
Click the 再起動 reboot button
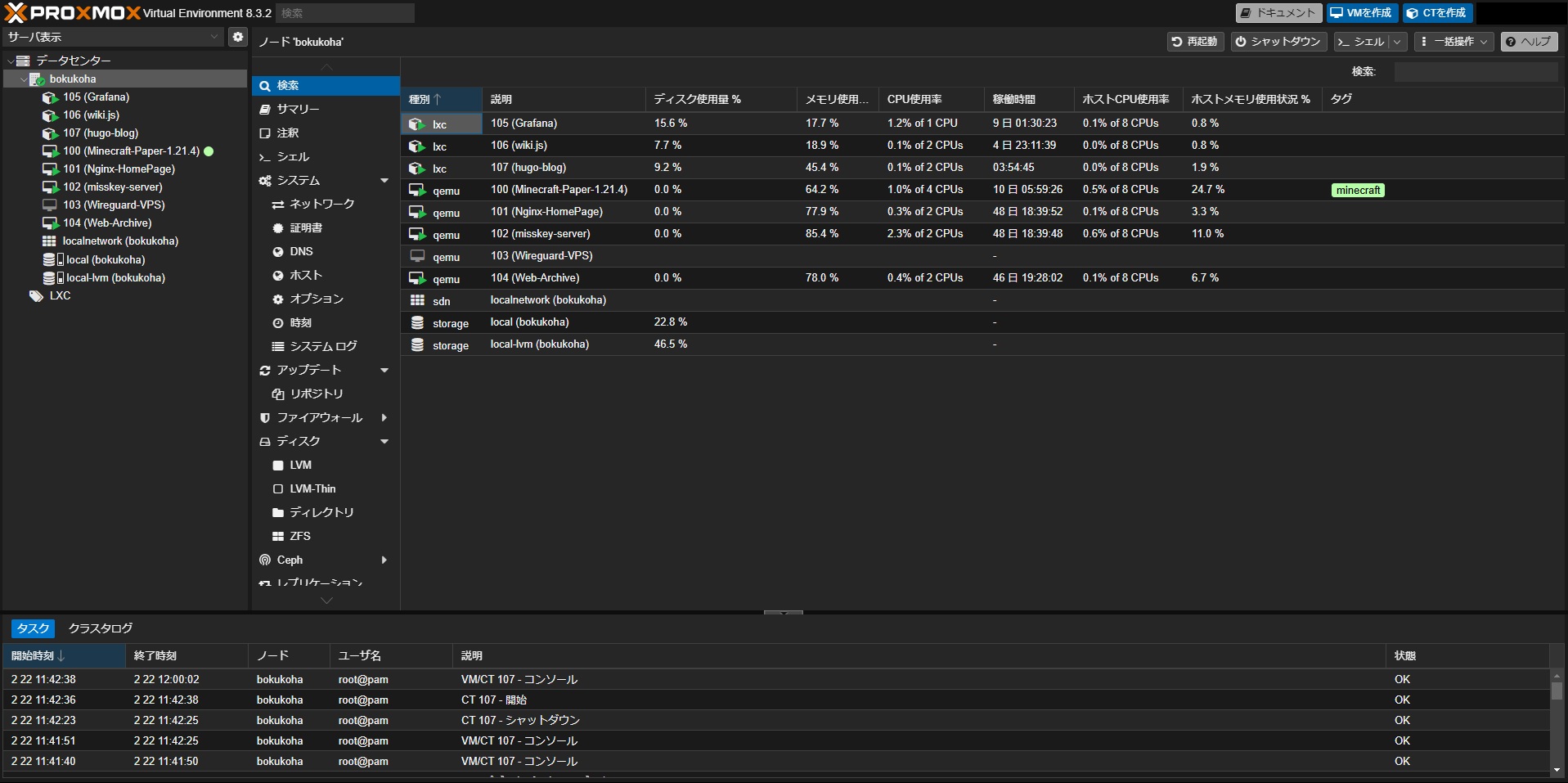pos(1194,42)
